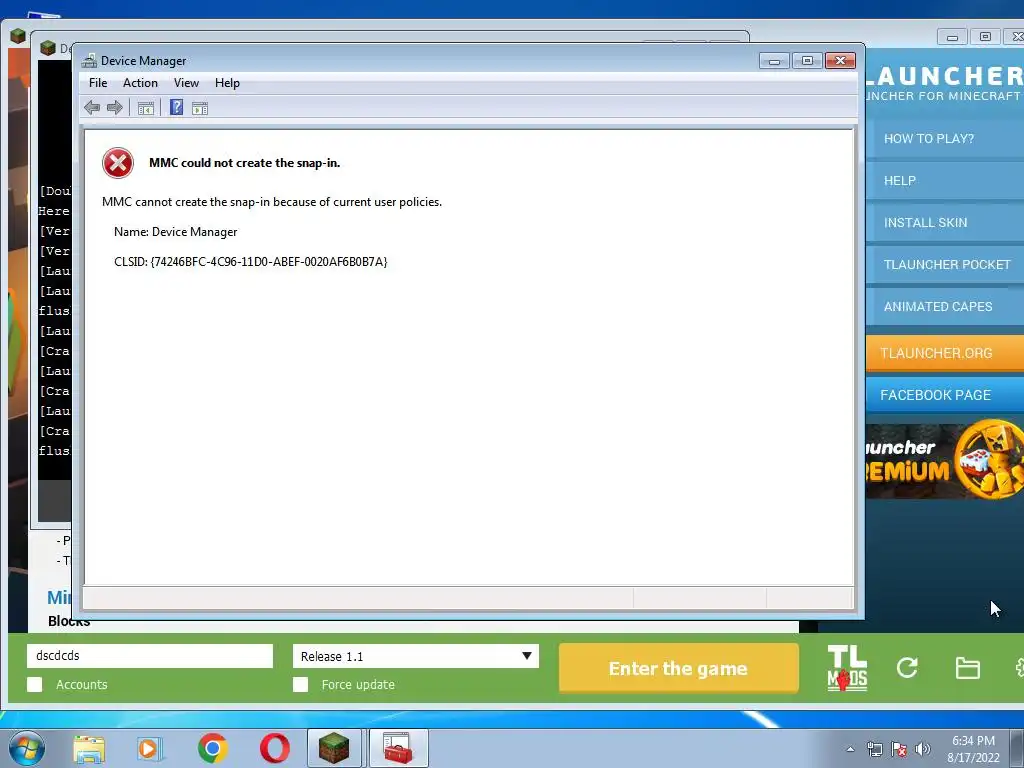Viewport: 1024px width, 768px height.
Task: Open Windows Explorer from the taskbar
Action: coord(89,749)
